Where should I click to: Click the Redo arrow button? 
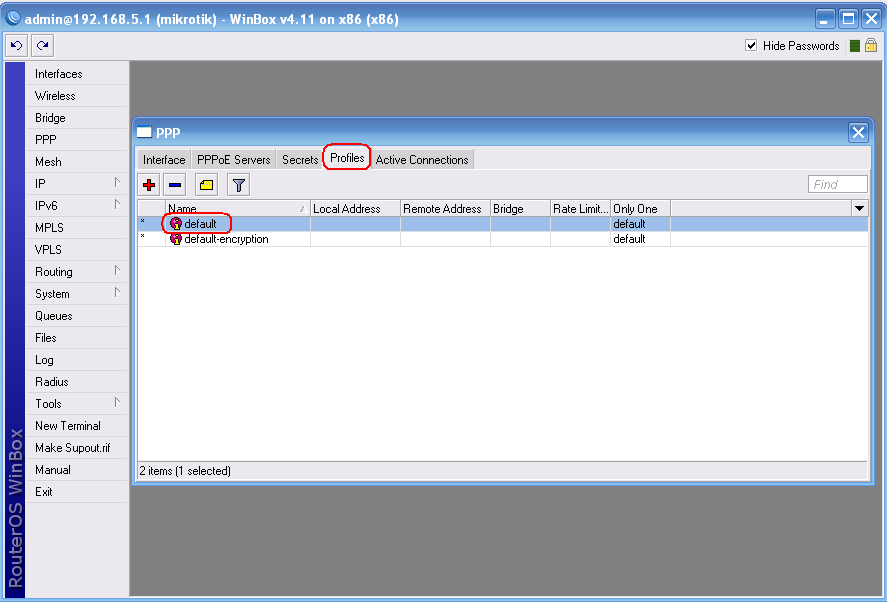click(x=42, y=45)
